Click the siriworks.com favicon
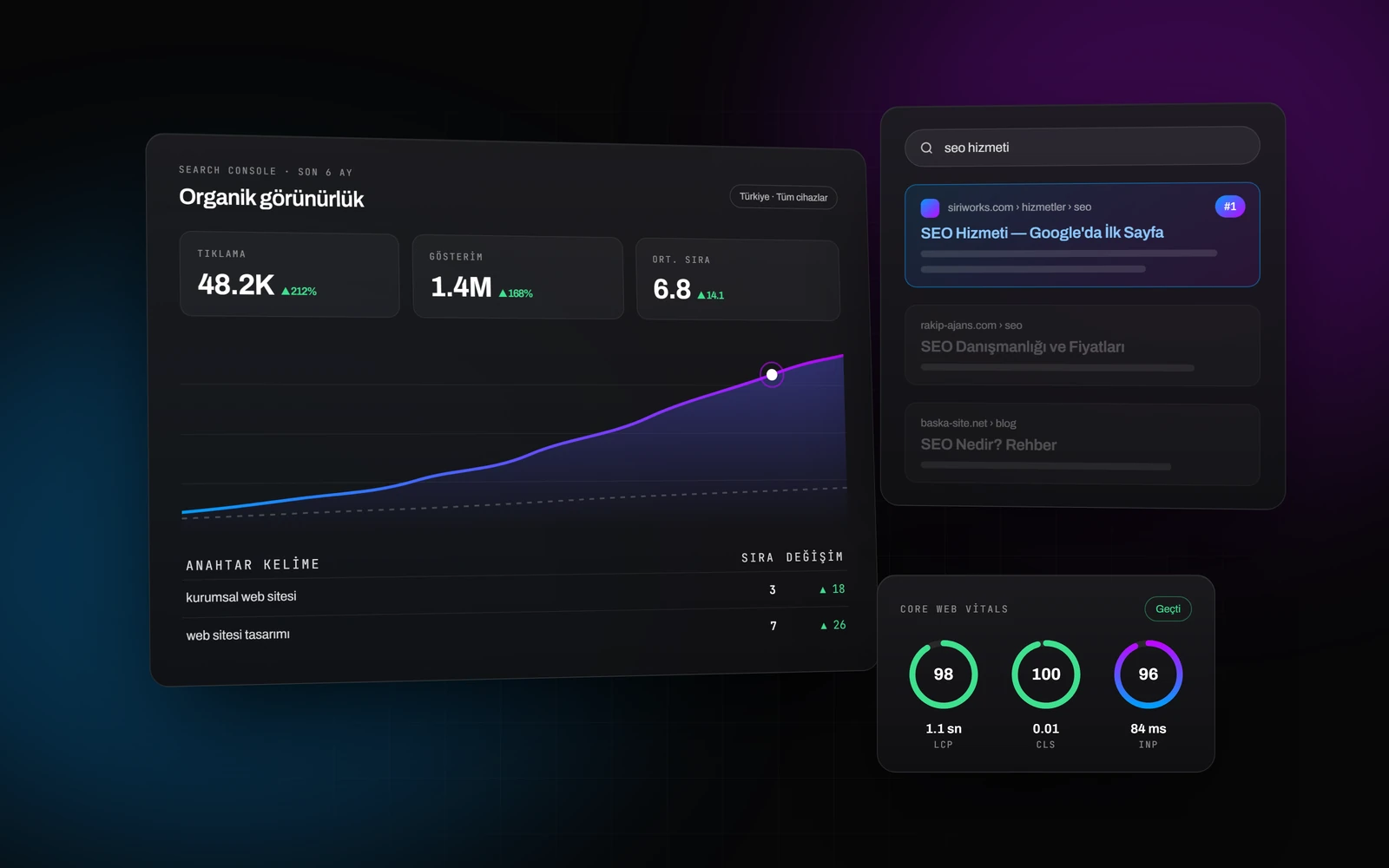Screen dimensions: 1389x868 pyautogui.click(x=930, y=207)
